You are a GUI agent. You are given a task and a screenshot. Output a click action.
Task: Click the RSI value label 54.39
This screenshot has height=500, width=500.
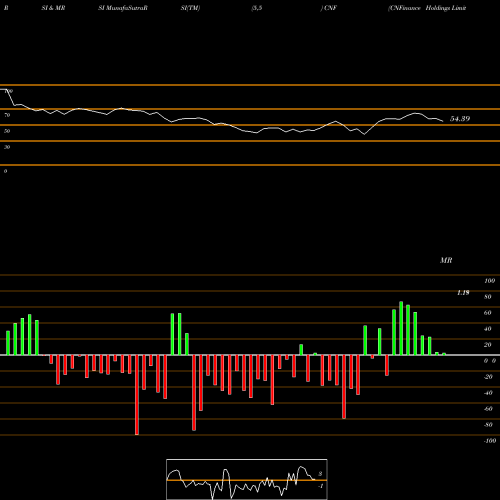pos(460,119)
